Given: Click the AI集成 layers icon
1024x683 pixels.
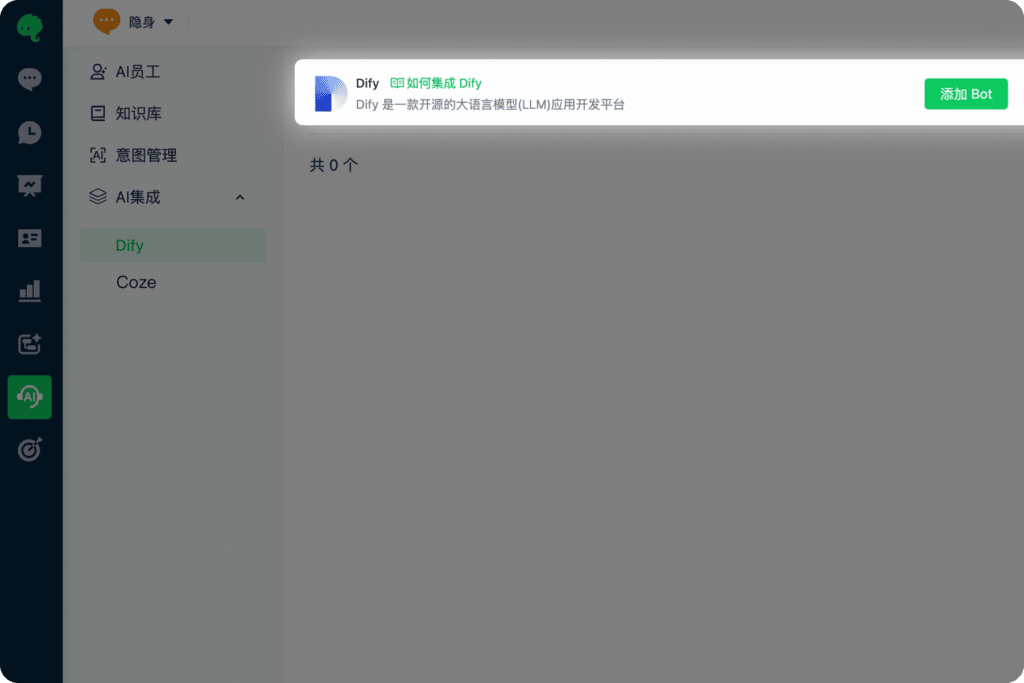Looking at the screenshot, I should [98, 197].
